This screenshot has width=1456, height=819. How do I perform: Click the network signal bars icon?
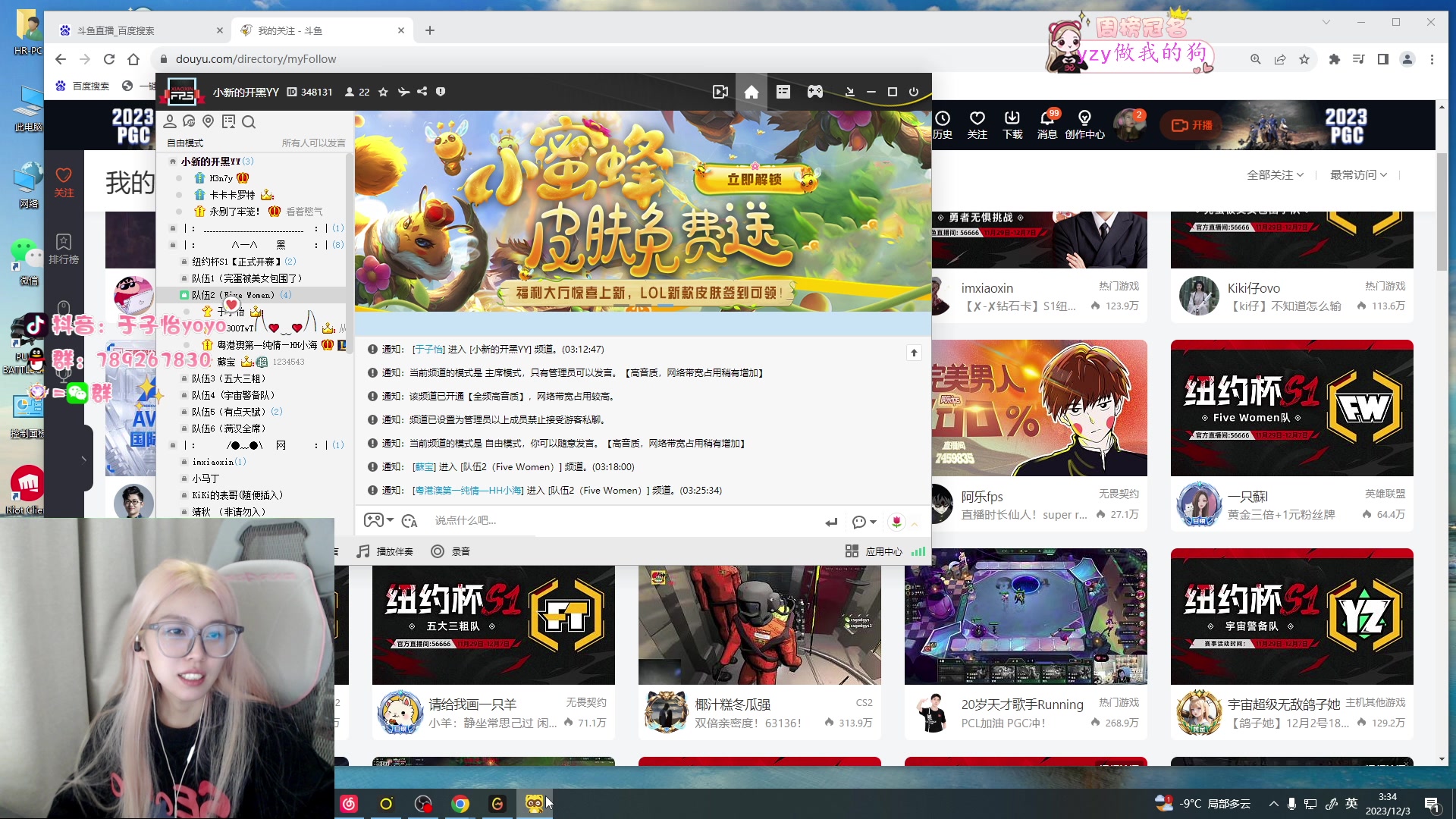[x=918, y=551]
